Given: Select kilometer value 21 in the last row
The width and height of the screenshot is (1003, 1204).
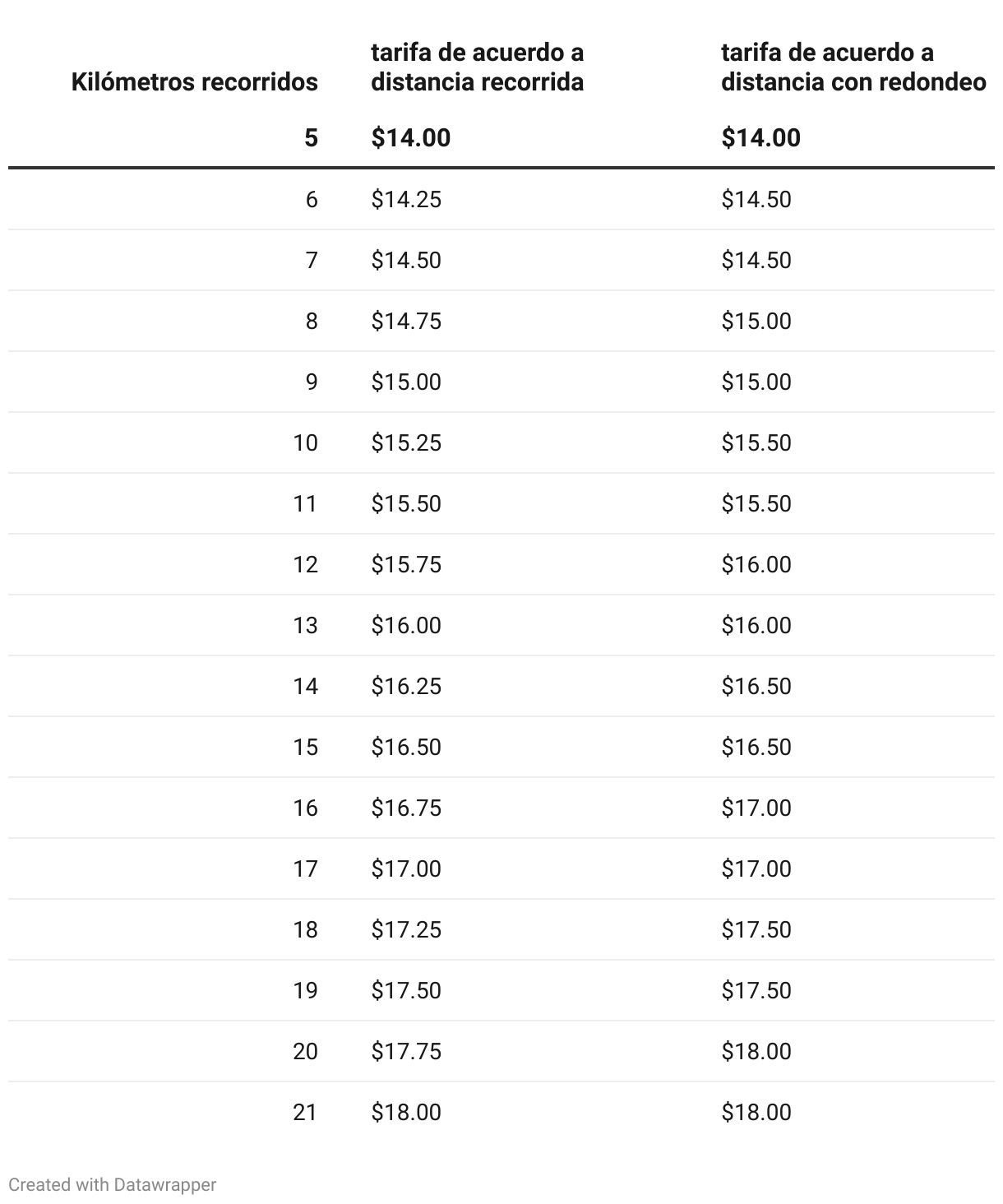Looking at the screenshot, I should tap(305, 1112).
